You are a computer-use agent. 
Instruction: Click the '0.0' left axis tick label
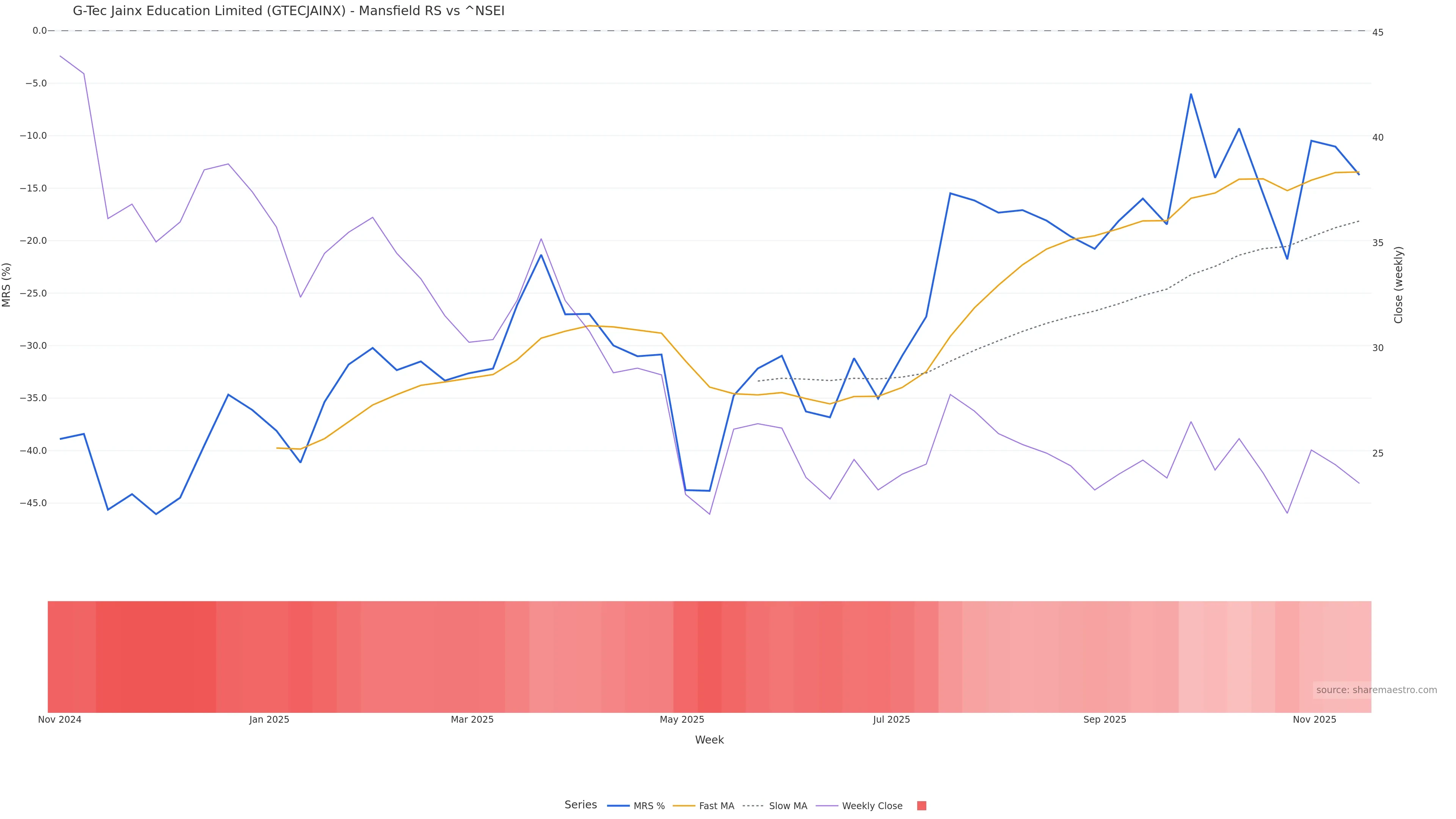(x=39, y=30)
